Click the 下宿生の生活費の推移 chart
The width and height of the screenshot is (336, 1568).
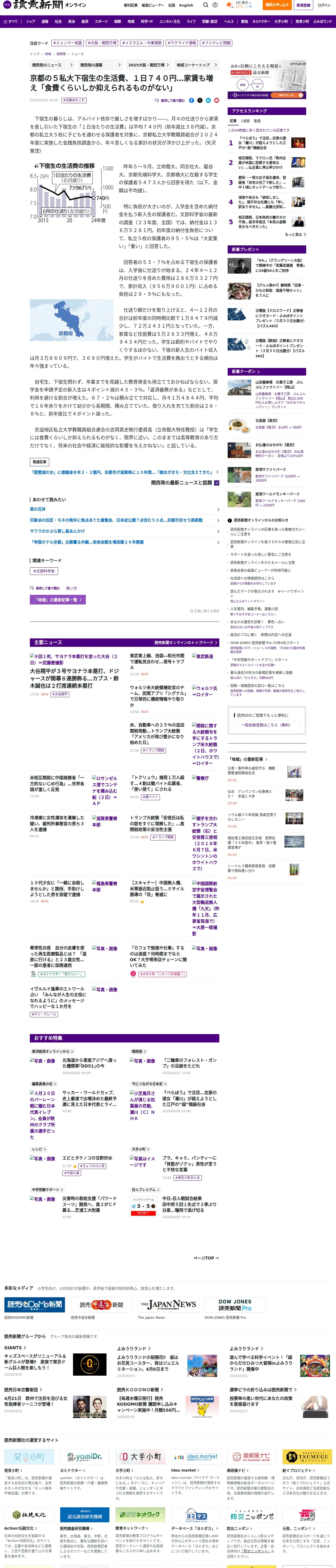point(71,192)
